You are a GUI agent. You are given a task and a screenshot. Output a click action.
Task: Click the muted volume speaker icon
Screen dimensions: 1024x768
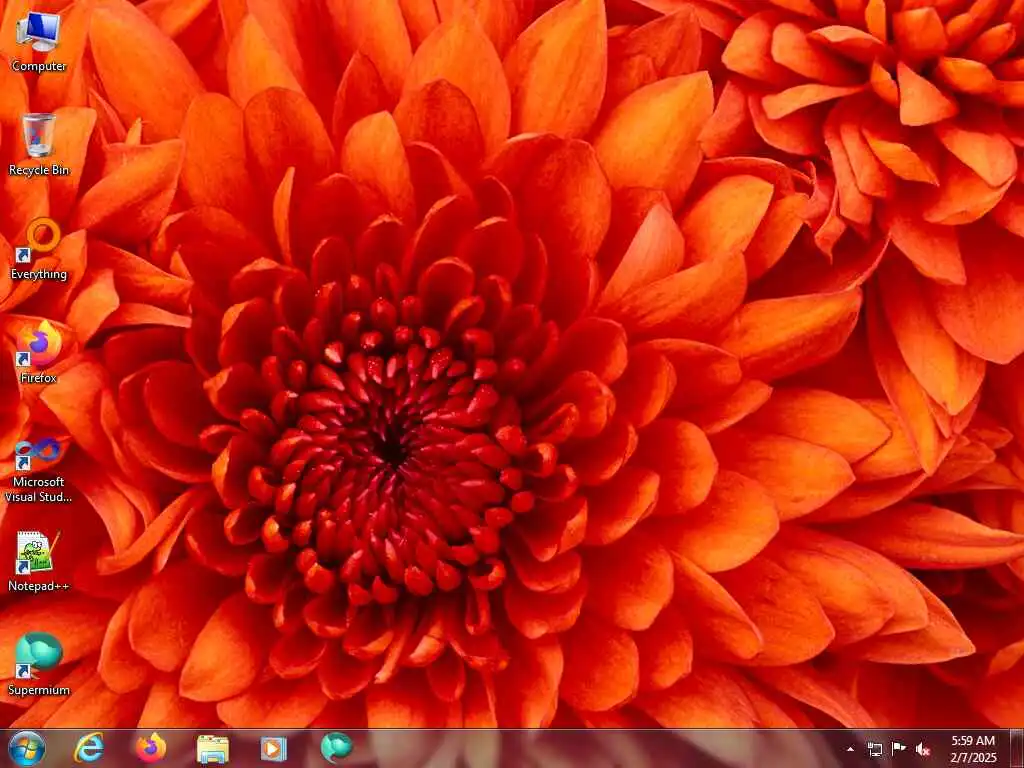tap(923, 749)
